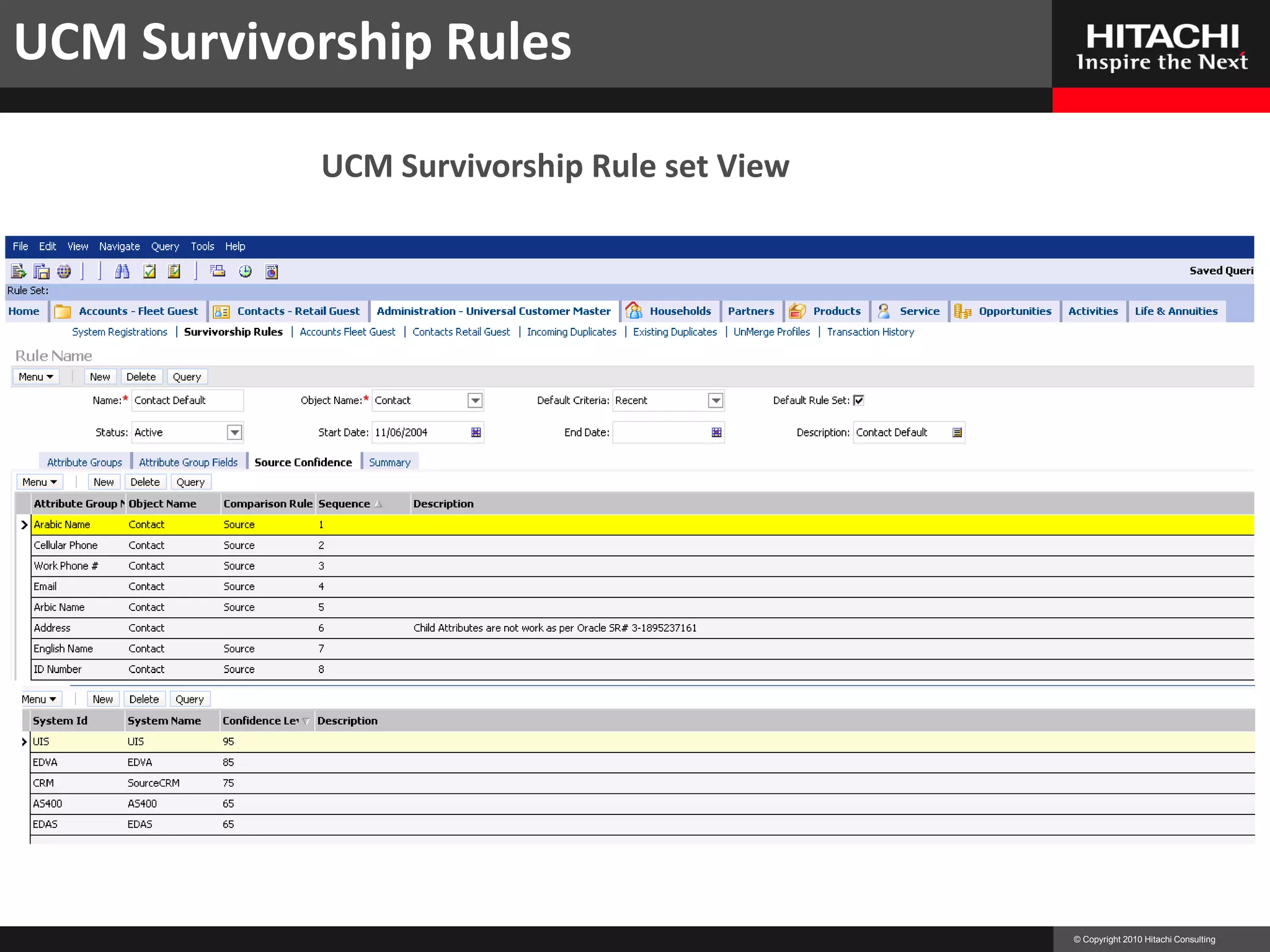
Task: Switch to the Attribute Group Fields tab
Action: 189,462
